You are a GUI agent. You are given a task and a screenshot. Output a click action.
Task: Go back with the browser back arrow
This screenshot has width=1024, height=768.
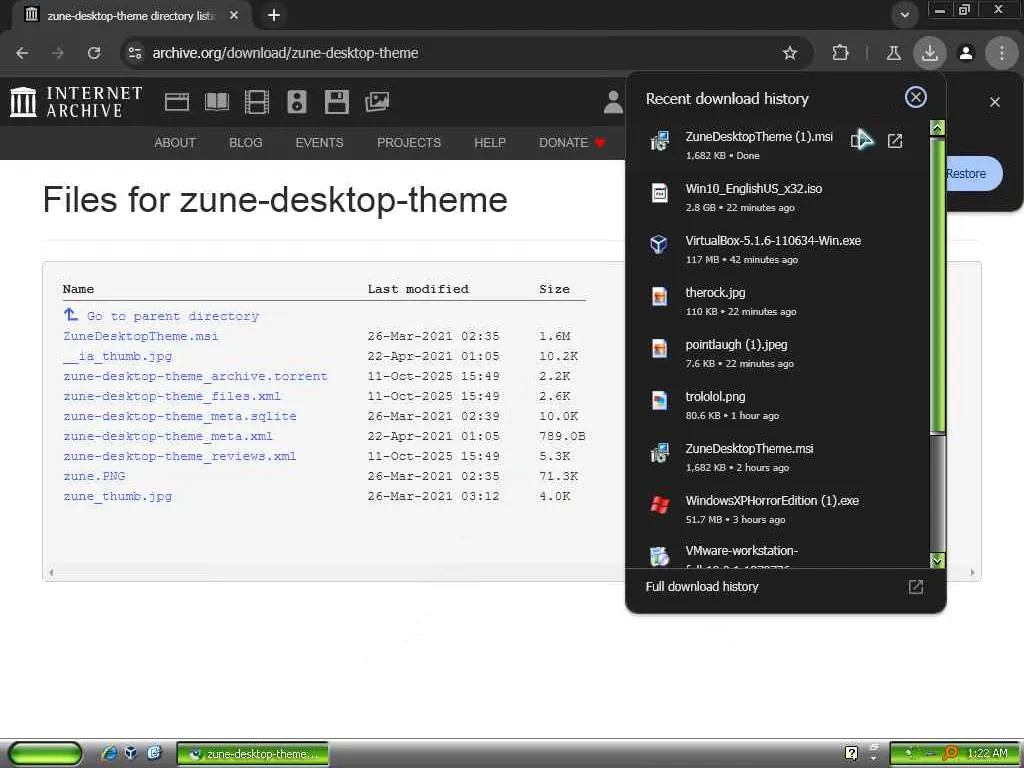[x=22, y=53]
